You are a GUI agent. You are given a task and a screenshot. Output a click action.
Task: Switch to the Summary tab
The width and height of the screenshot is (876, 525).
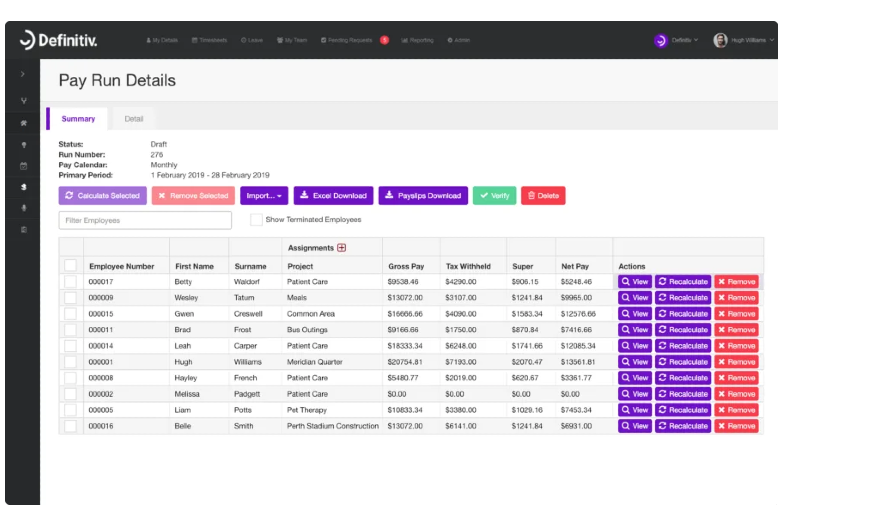[x=78, y=118]
